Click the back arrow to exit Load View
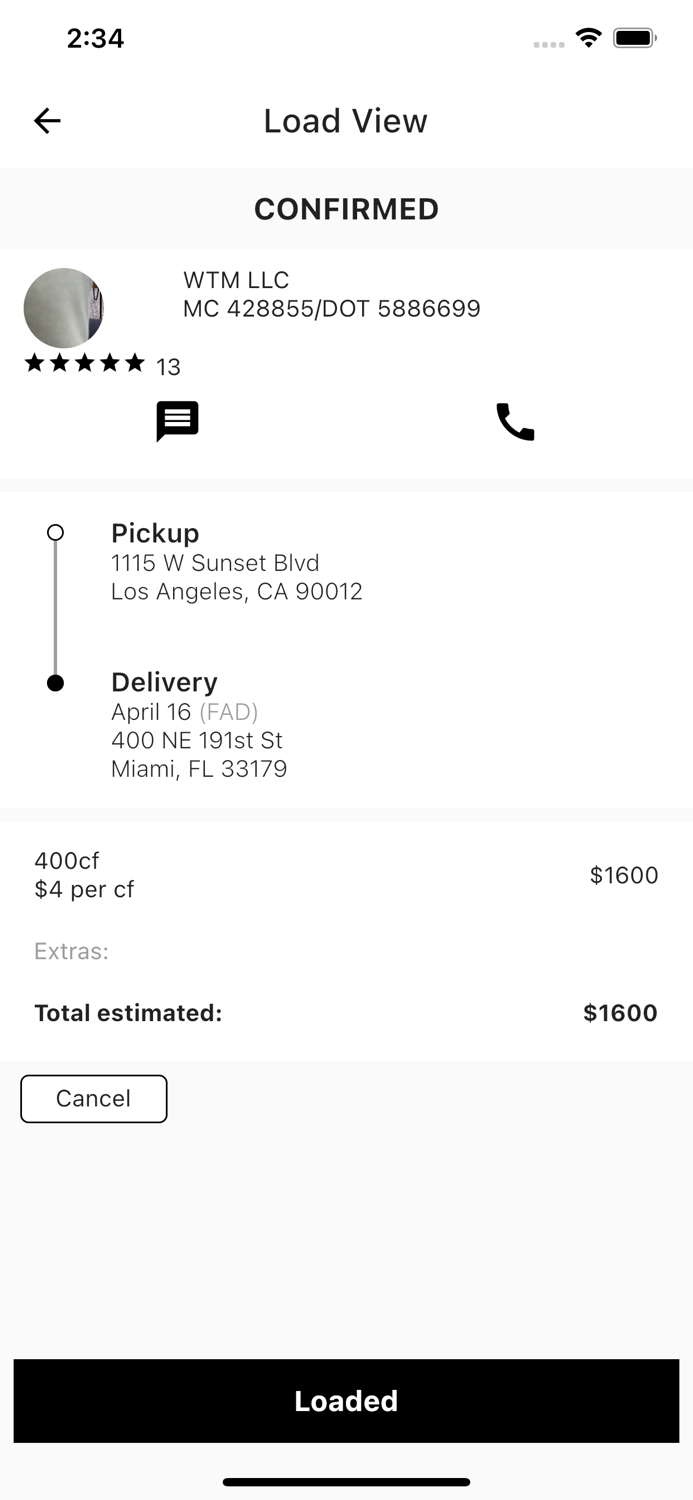Image resolution: width=693 pixels, height=1500 pixels. click(x=46, y=120)
